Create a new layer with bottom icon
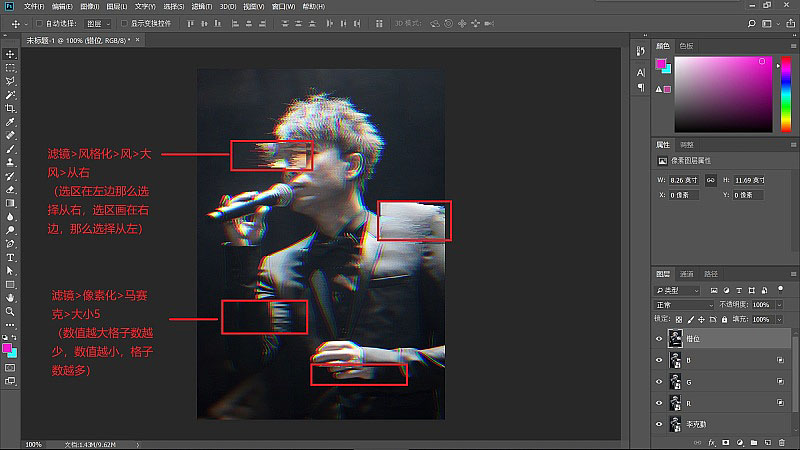 pos(768,442)
